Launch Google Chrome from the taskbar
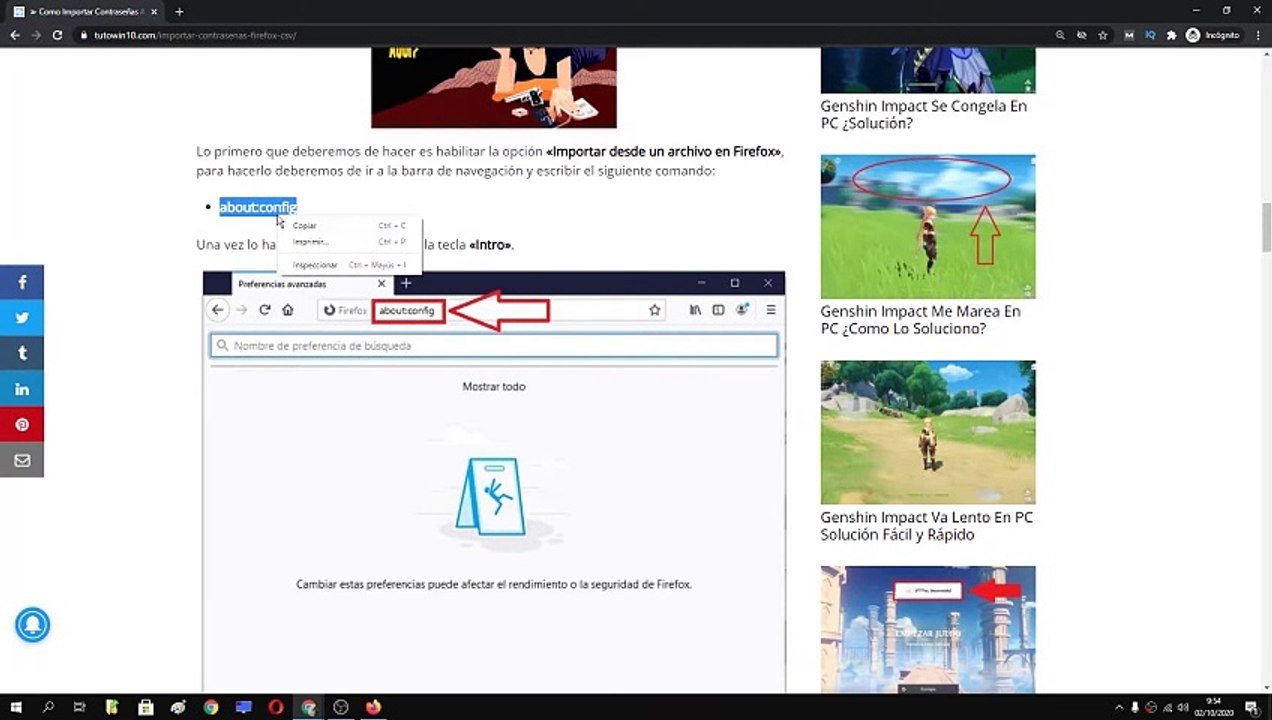1272x720 pixels. coord(211,707)
